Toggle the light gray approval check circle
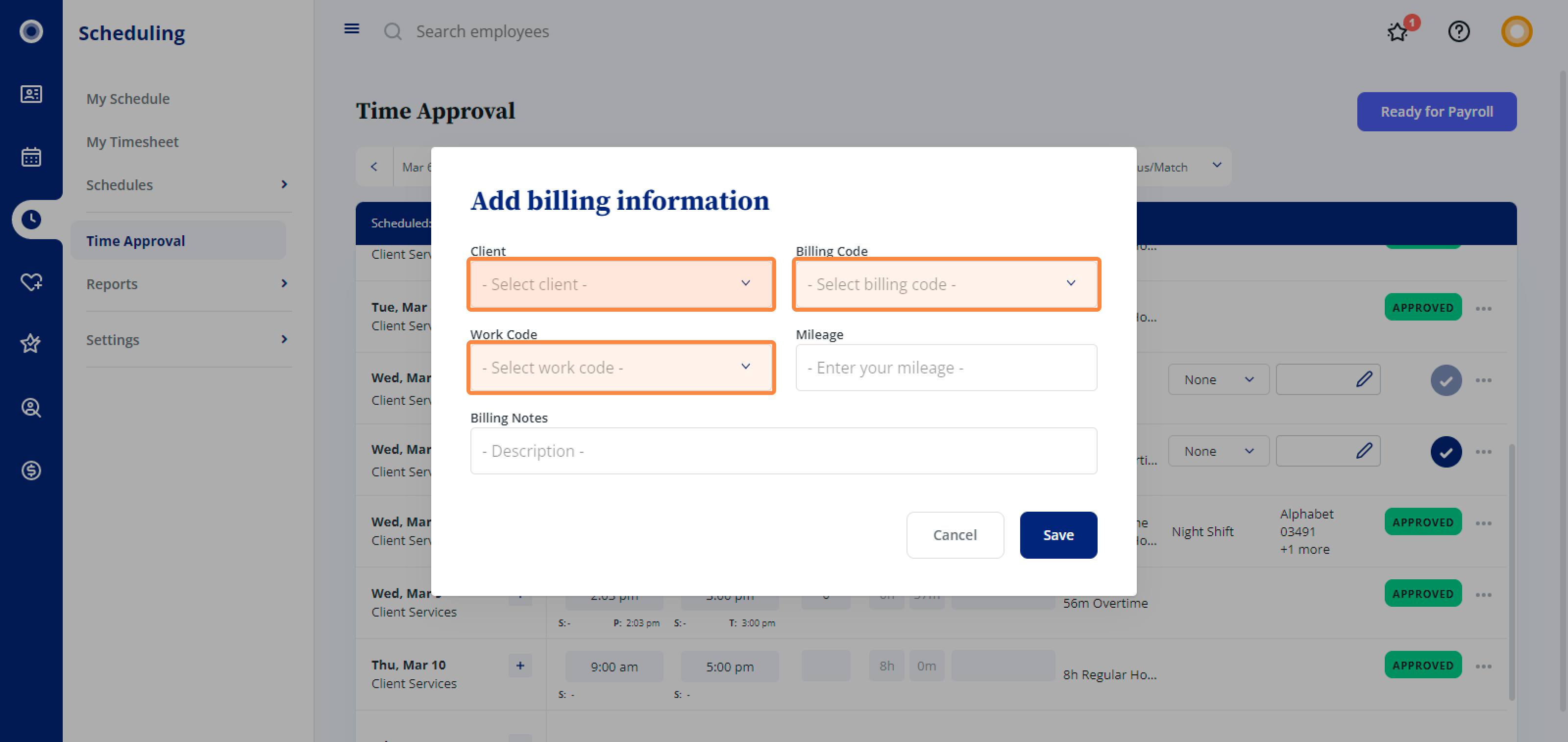This screenshot has height=742, width=1568. (x=1445, y=380)
